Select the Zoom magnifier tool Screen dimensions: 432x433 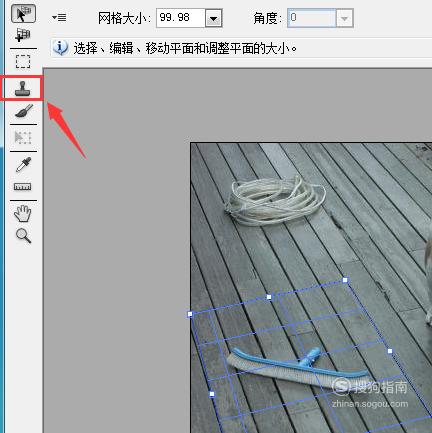coord(23,236)
